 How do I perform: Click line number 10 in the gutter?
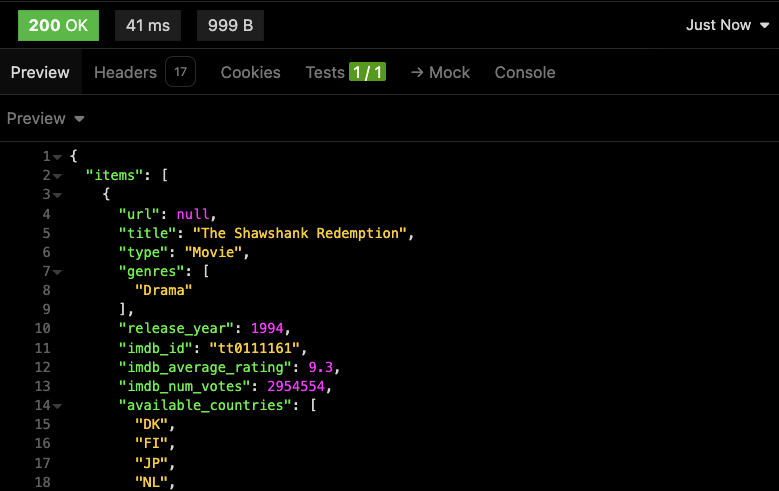click(x=43, y=328)
